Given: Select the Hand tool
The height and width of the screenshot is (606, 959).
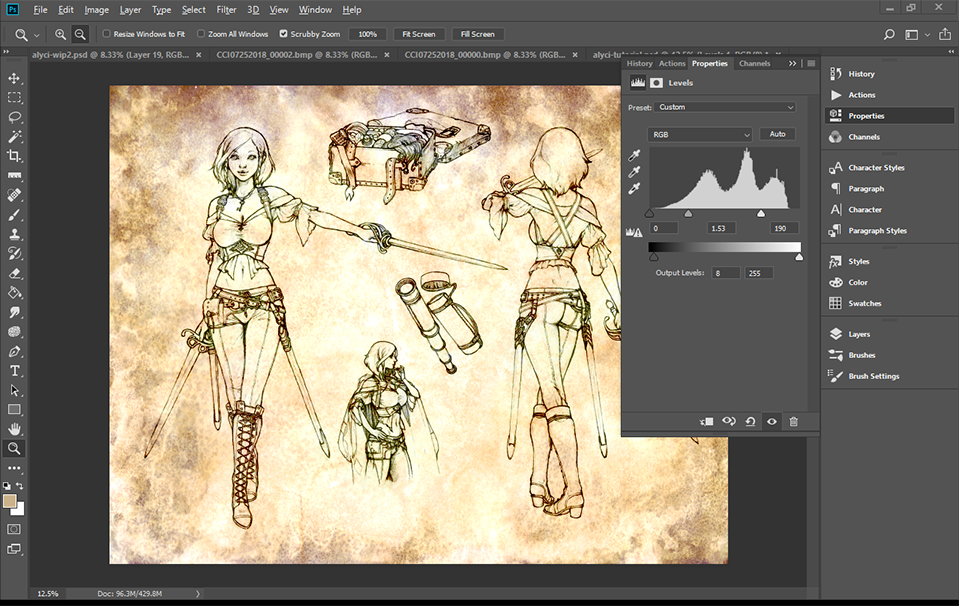Looking at the screenshot, I should tap(14, 429).
